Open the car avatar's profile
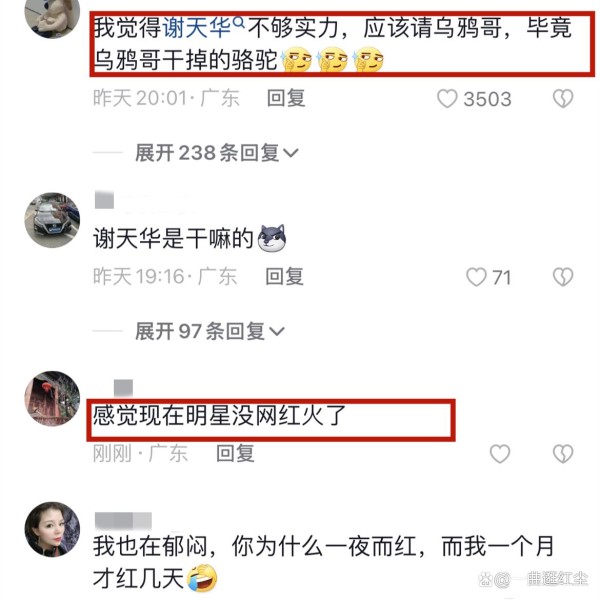Screen dimensions: 600x600 pyautogui.click(x=52, y=220)
